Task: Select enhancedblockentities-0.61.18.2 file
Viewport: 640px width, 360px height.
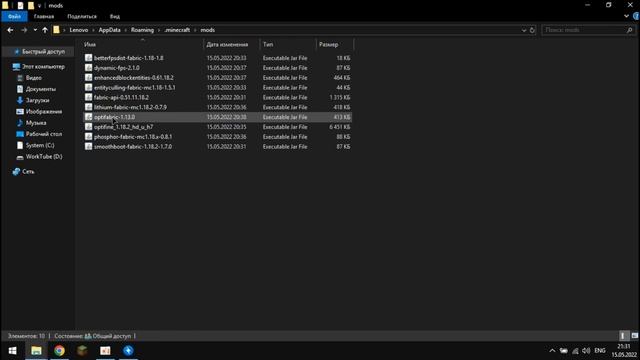Action: click(x=133, y=78)
